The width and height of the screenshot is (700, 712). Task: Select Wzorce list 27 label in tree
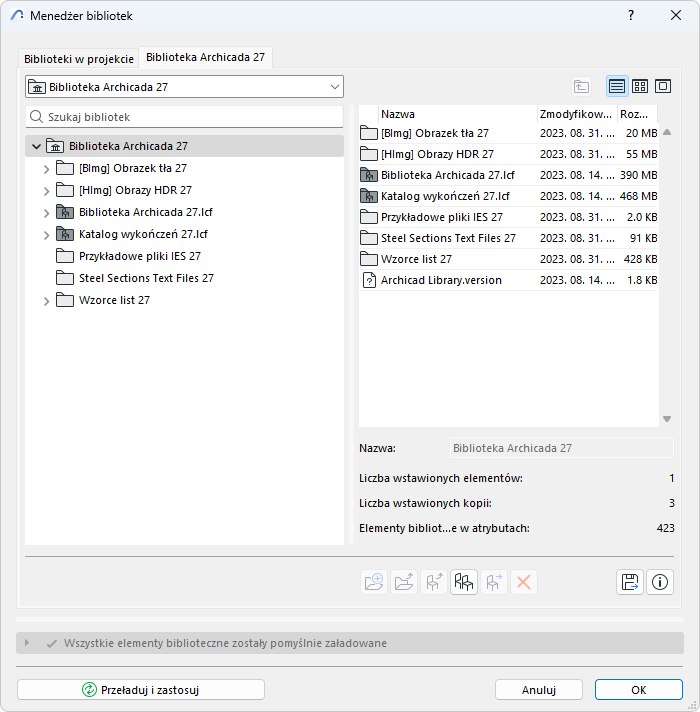click(114, 300)
